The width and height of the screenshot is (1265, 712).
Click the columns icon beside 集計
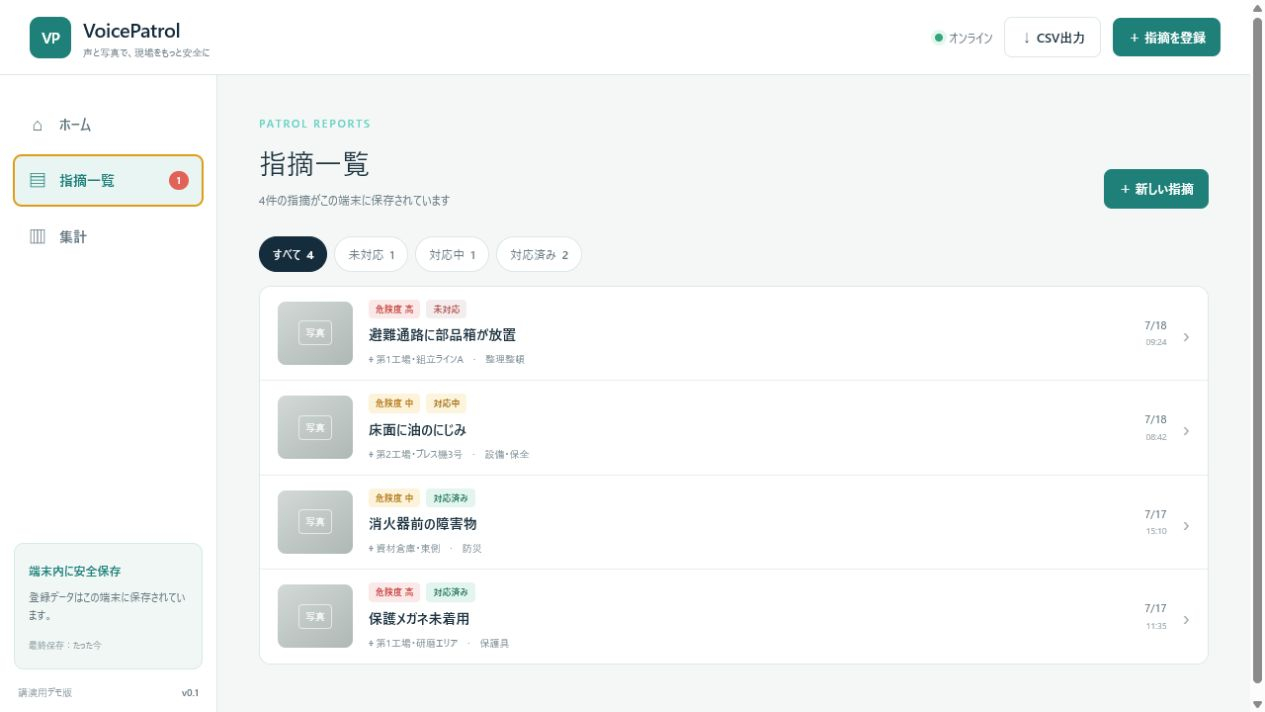tap(38, 237)
